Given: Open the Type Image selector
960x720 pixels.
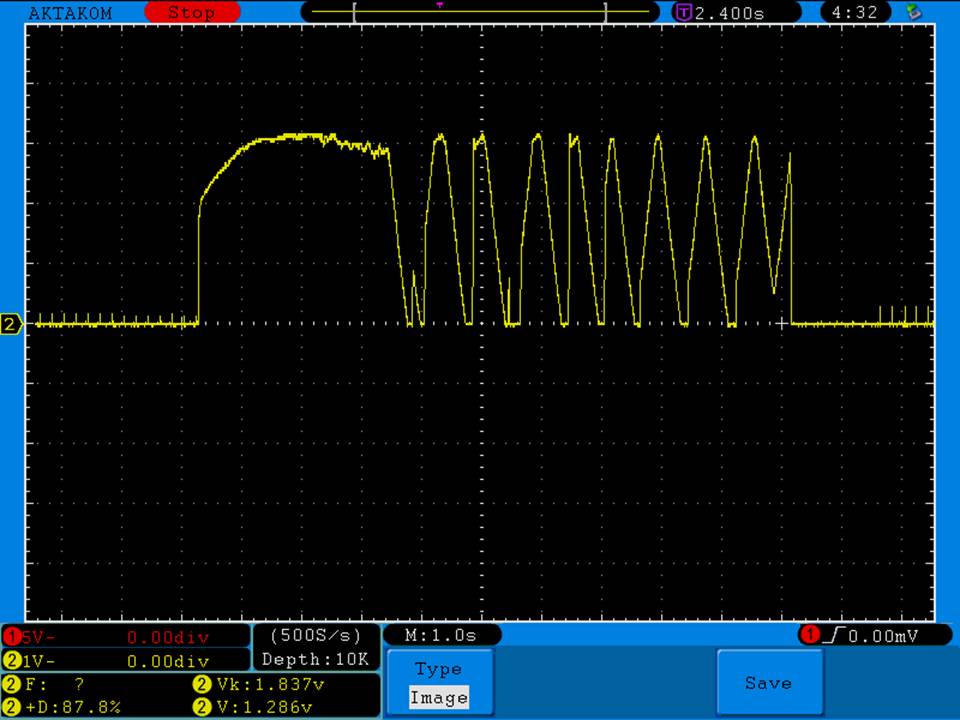Looking at the screenshot, I should pyautogui.click(x=438, y=683).
